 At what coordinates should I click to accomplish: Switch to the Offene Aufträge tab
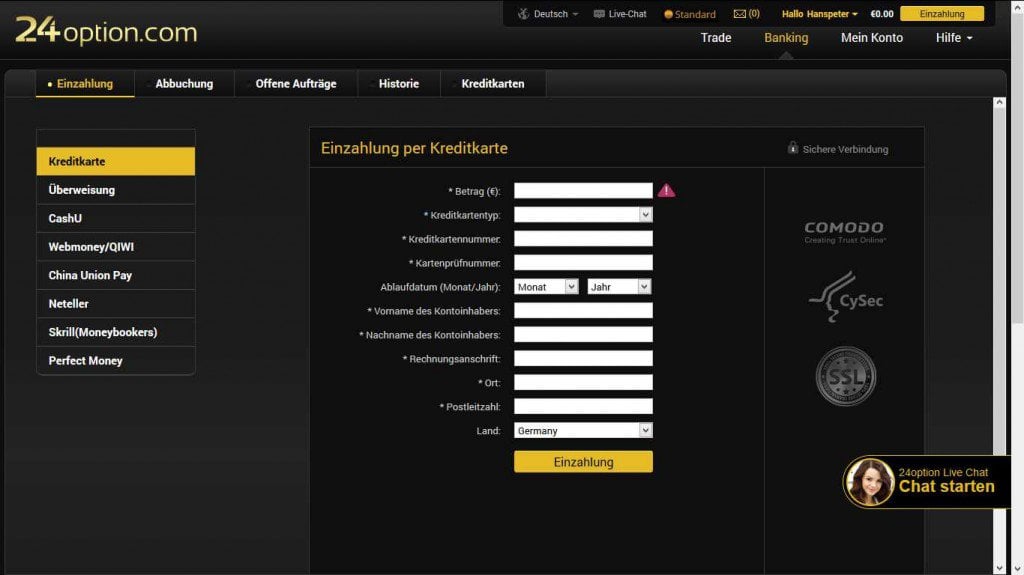point(296,84)
